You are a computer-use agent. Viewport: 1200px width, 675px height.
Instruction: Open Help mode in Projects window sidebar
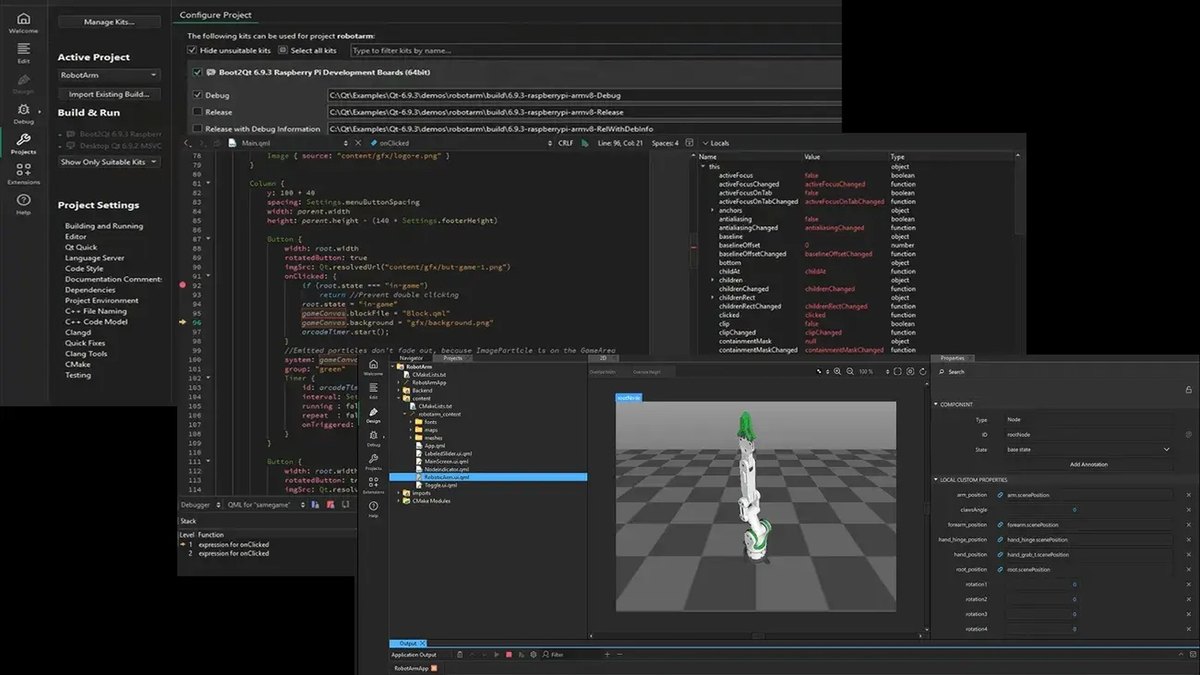tap(23, 204)
